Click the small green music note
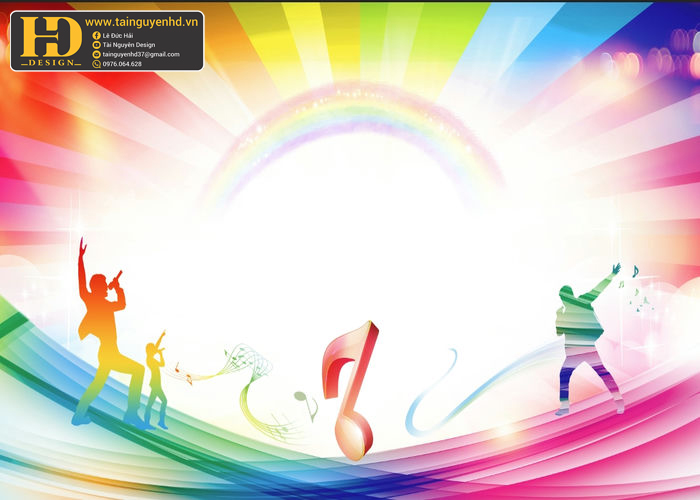The image size is (700, 500). point(306,406)
